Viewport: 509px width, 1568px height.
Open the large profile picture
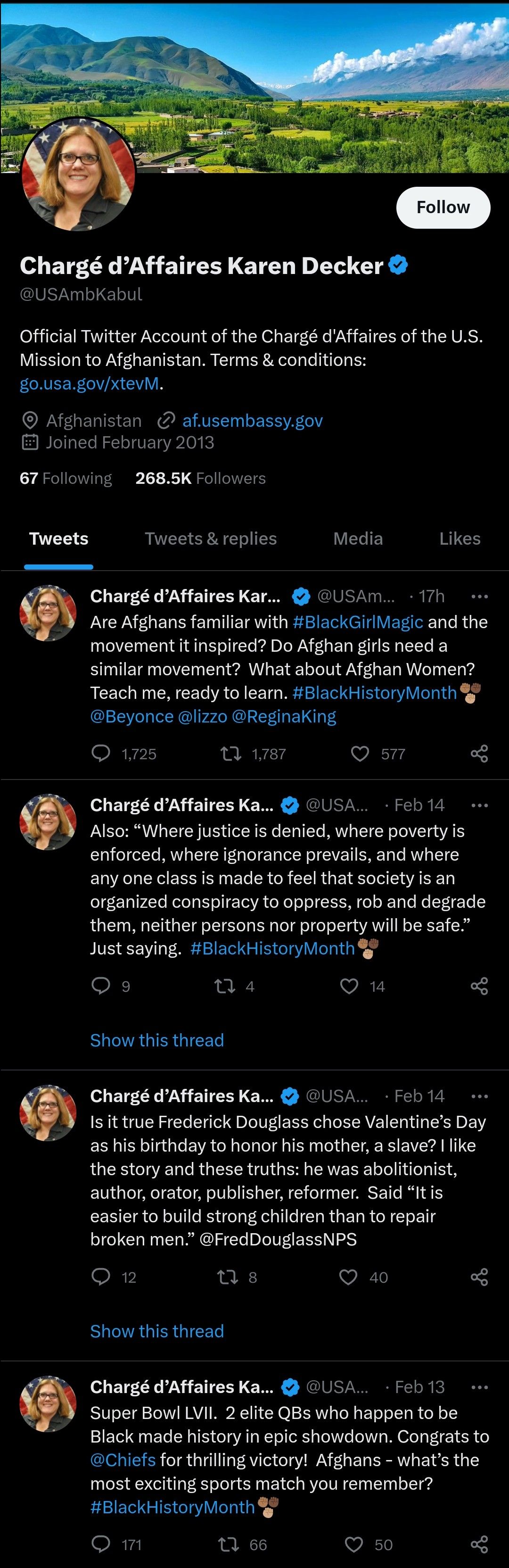[78, 174]
